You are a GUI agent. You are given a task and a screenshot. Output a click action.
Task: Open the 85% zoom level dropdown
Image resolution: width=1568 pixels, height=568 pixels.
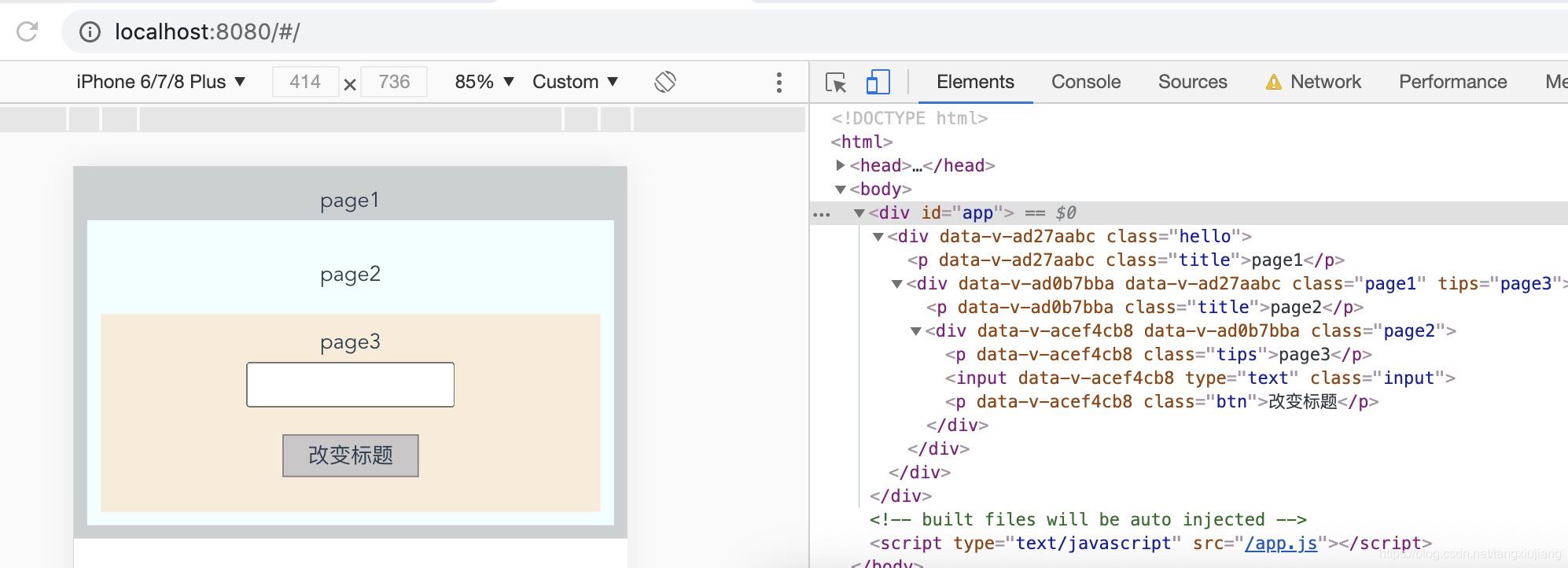pos(484,82)
